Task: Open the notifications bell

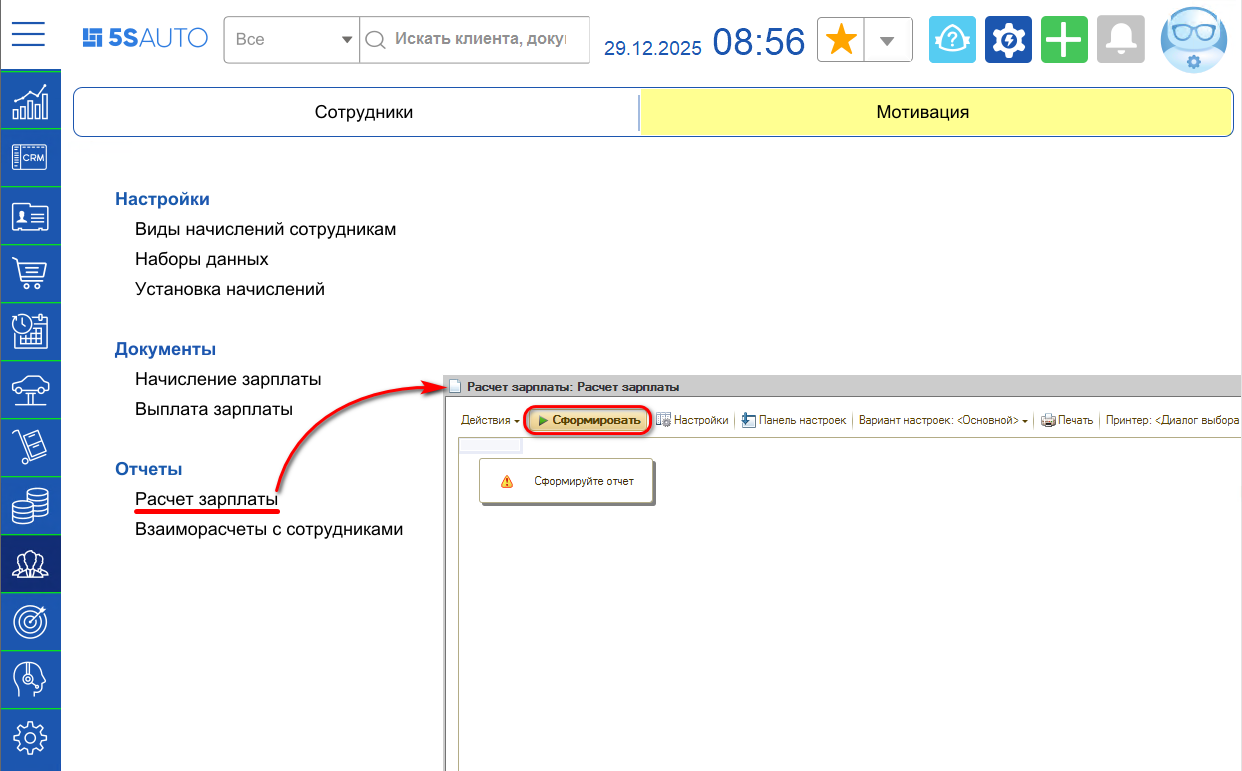Action: pyautogui.click(x=1120, y=40)
